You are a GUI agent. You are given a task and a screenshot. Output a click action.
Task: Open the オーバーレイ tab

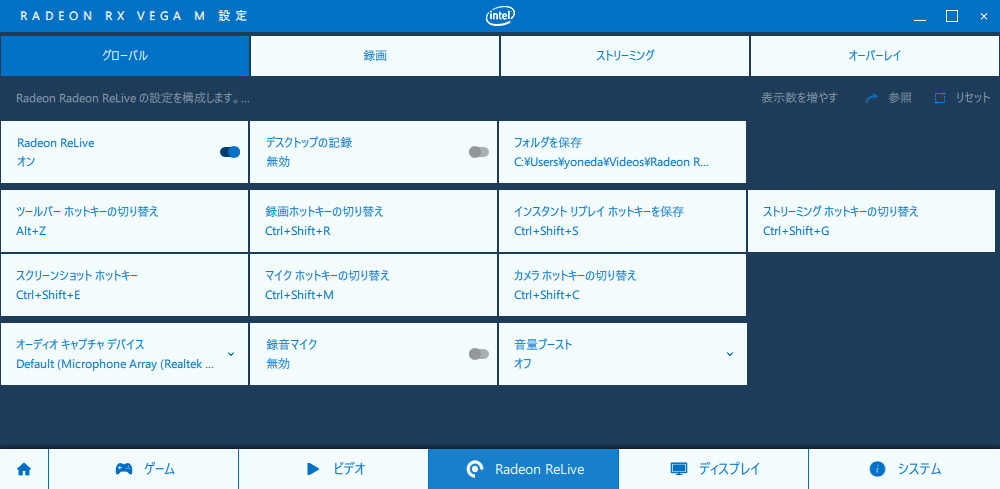[875, 55]
